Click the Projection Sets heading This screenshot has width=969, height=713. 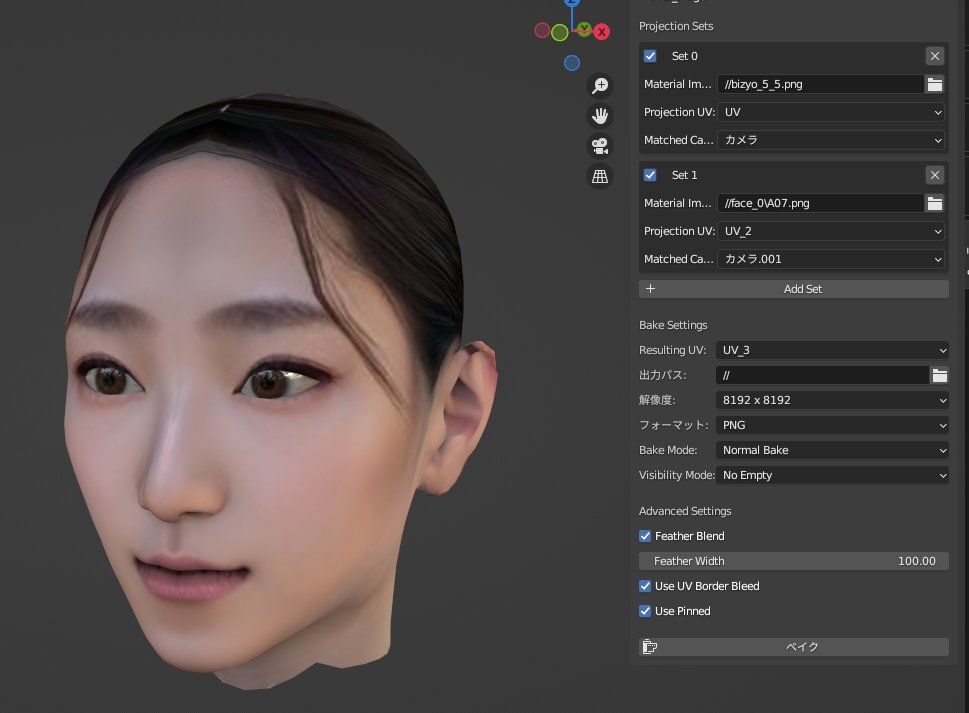[676, 26]
